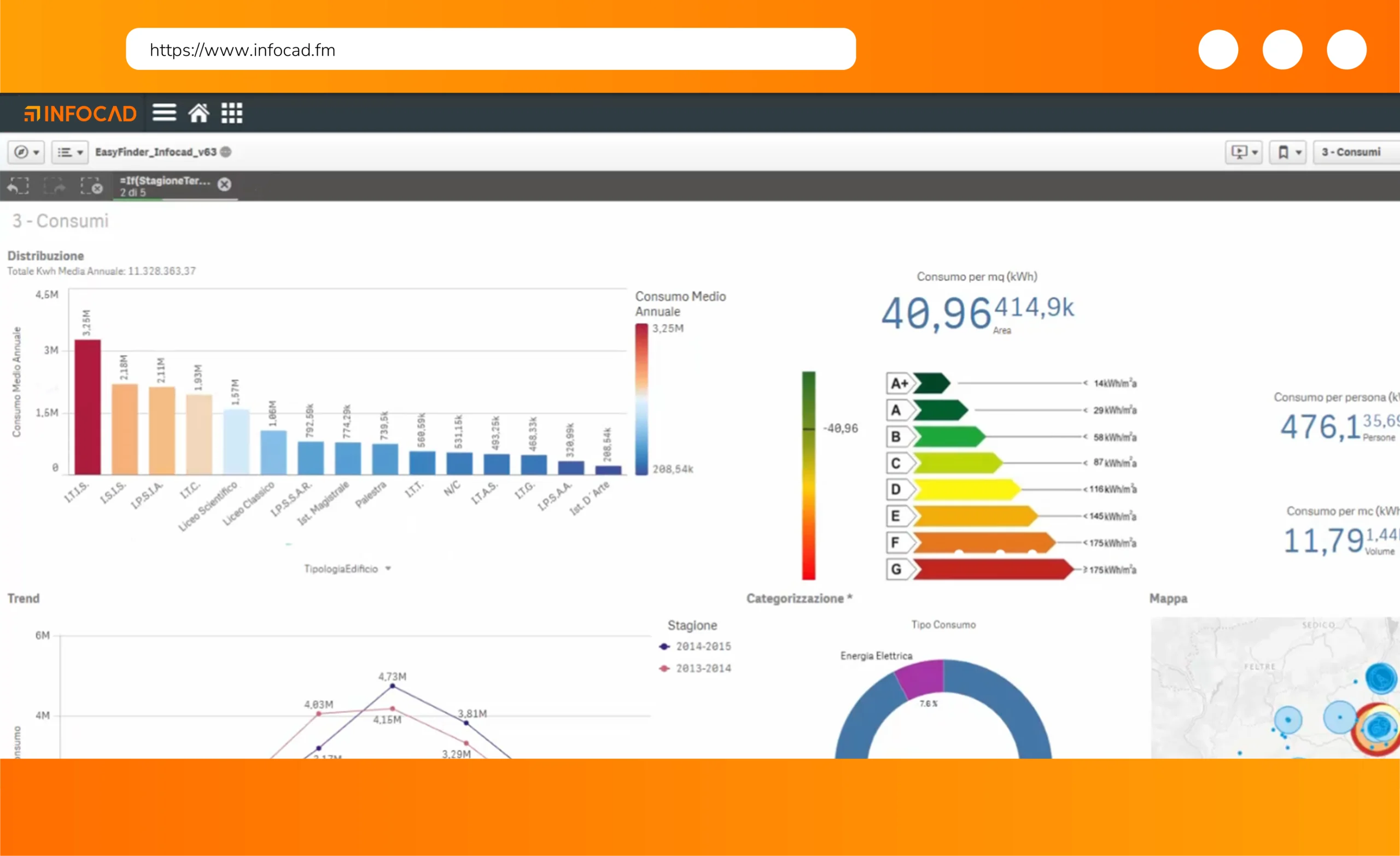Click the '3 - Consumi' sheet title

pos(60,220)
